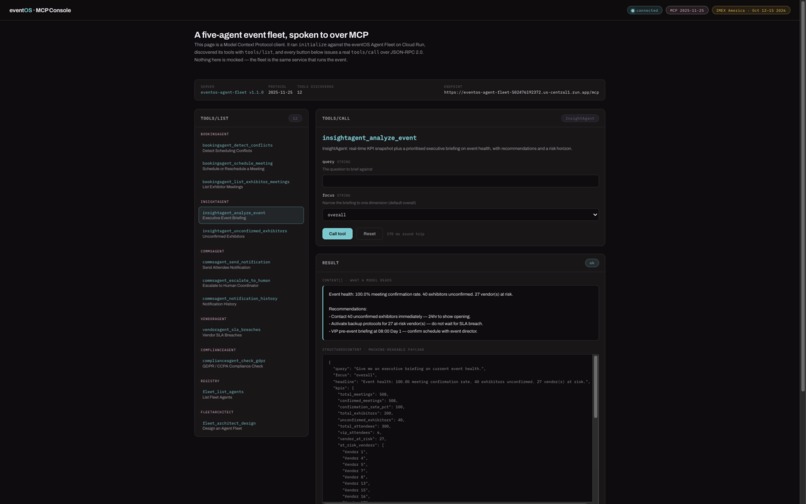The width and height of the screenshot is (806, 504).
Task: Click the eventos-agent-fleet v1.1.0 server text
Action: click(x=232, y=93)
